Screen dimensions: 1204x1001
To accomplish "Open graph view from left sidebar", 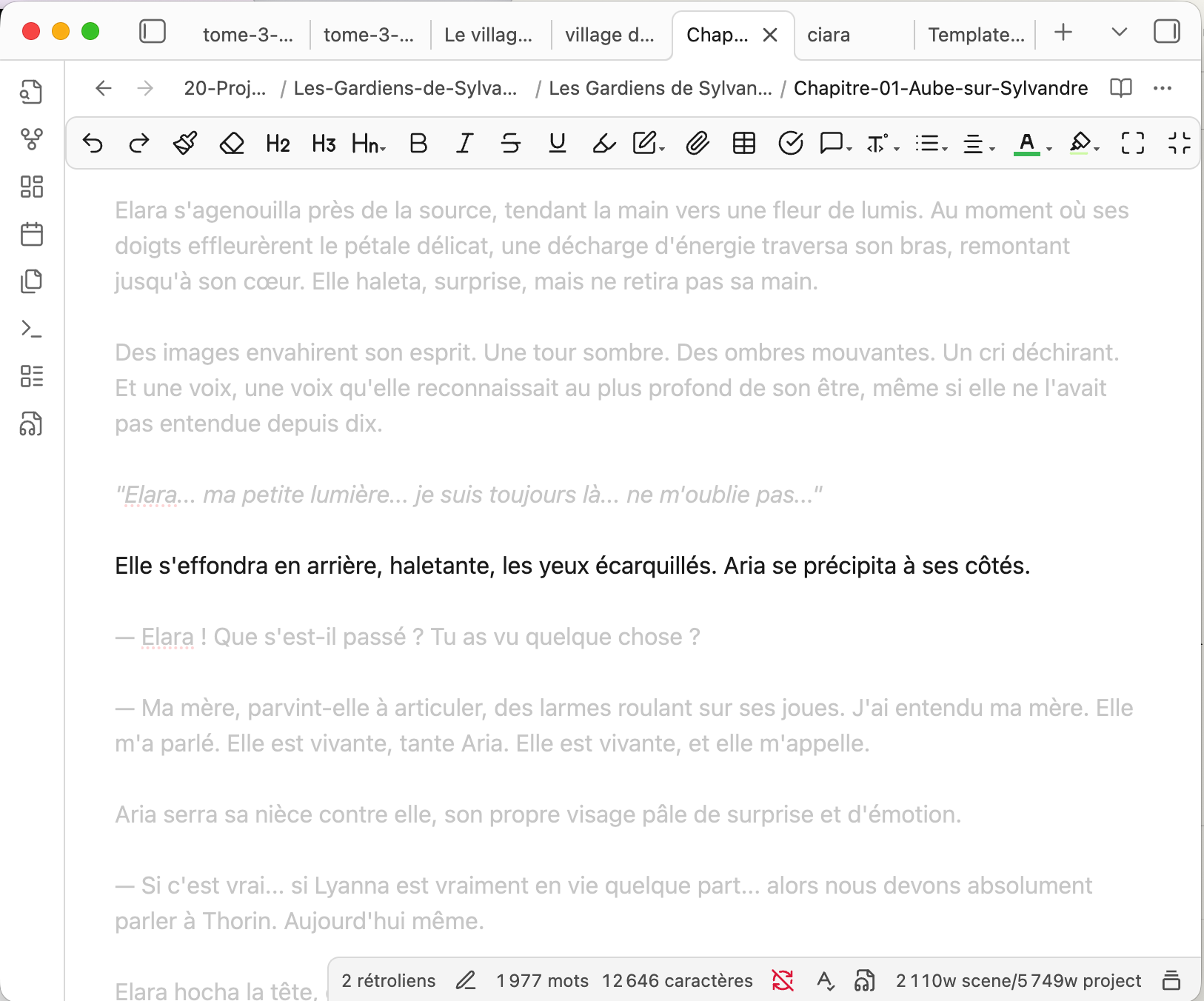I will tap(32, 139).
